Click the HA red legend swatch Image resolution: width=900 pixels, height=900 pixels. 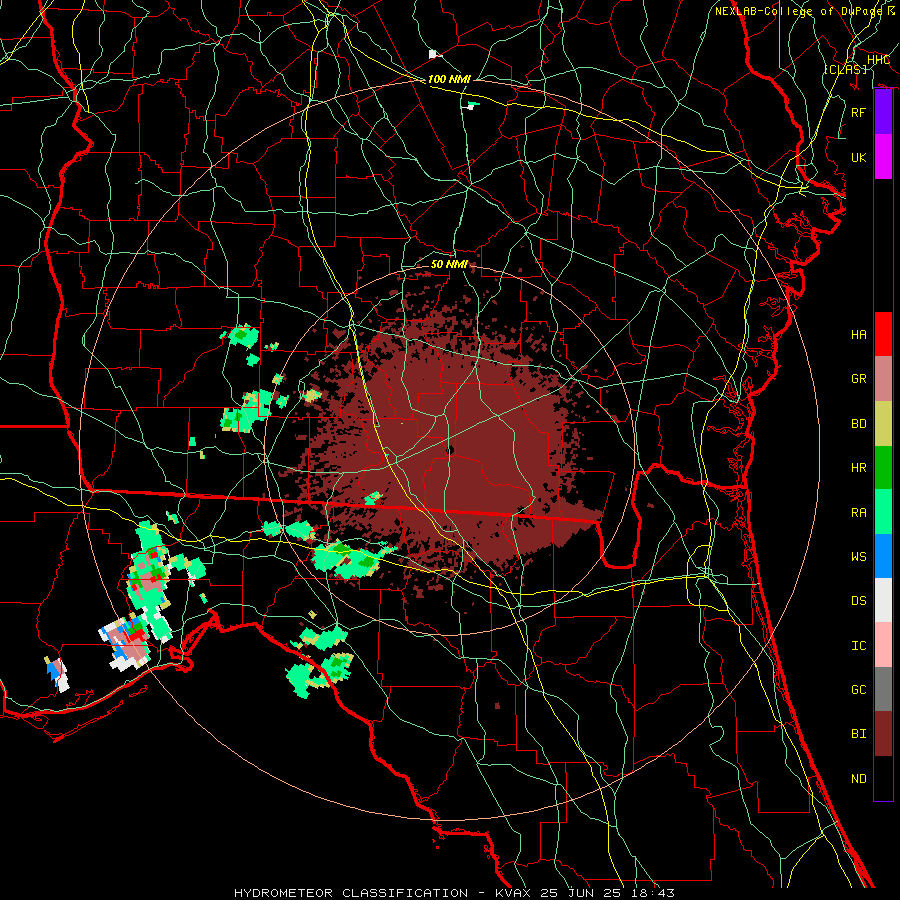coord(883,334)
